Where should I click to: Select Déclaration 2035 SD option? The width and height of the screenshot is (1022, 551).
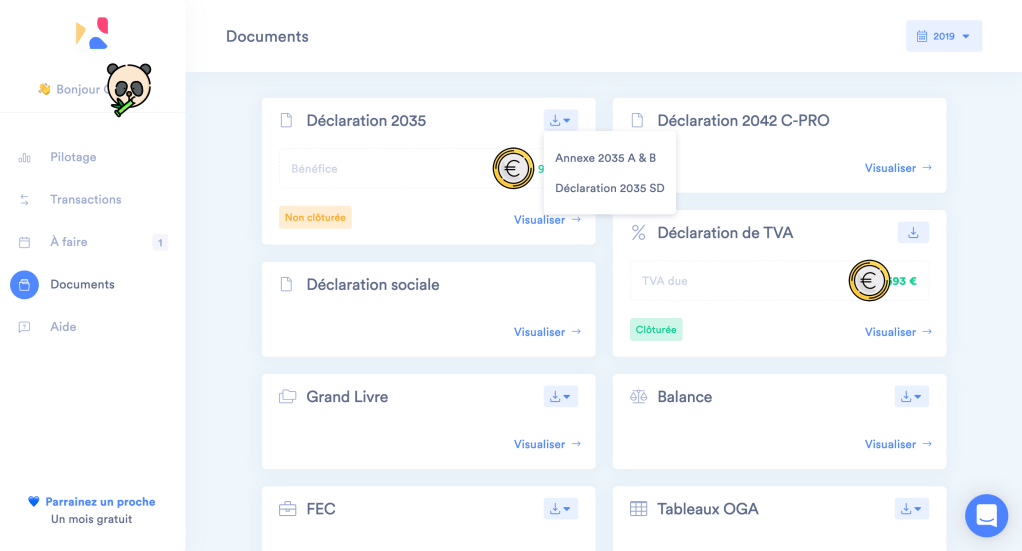coord(609,188)
